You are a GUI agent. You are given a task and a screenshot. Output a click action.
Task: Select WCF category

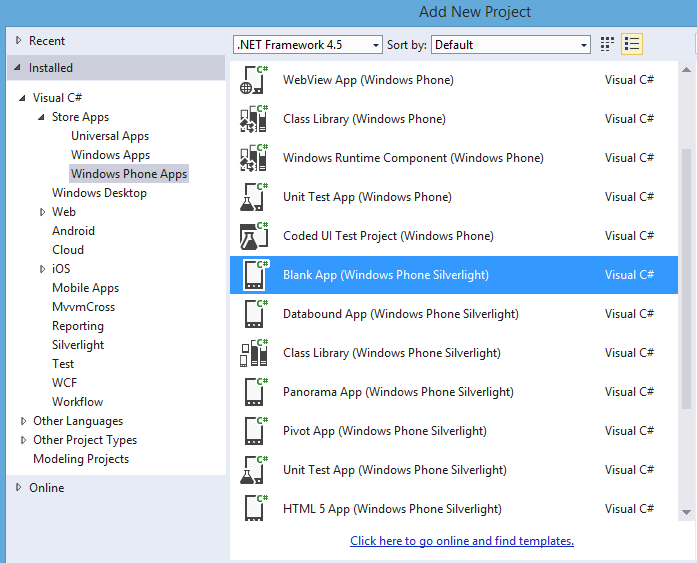(x=64, y=383)
